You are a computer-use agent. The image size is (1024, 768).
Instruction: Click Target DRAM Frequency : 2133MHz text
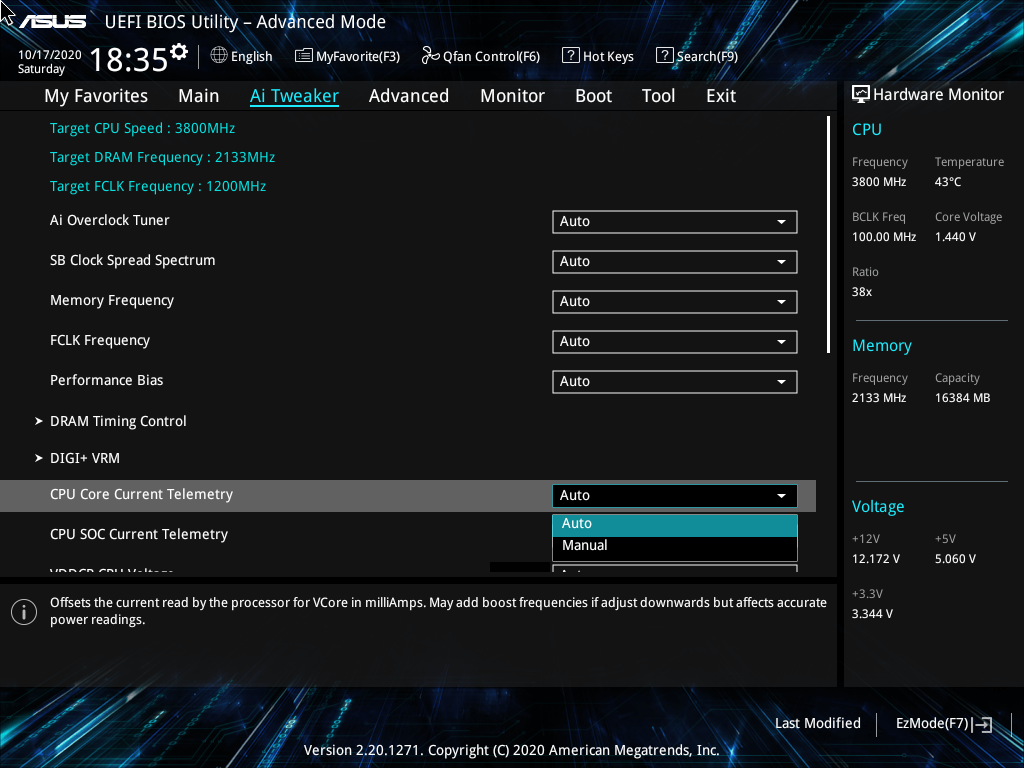point(162,157)
